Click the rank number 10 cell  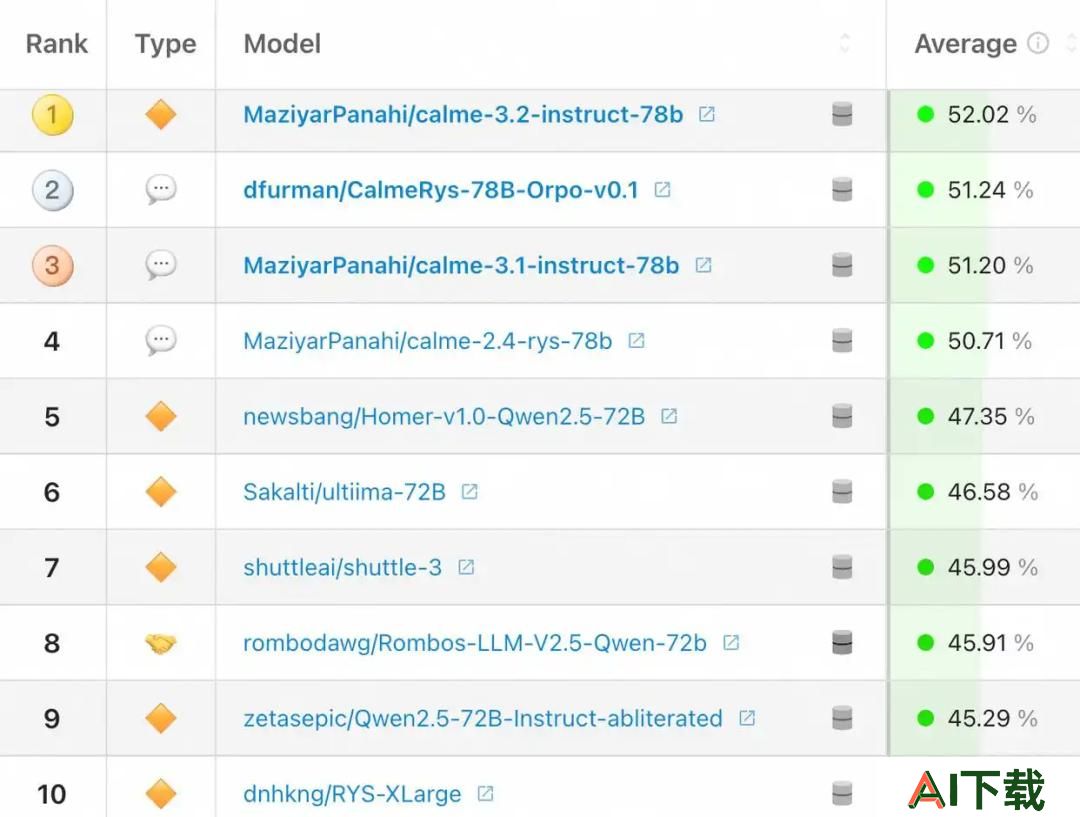[52, 794]
